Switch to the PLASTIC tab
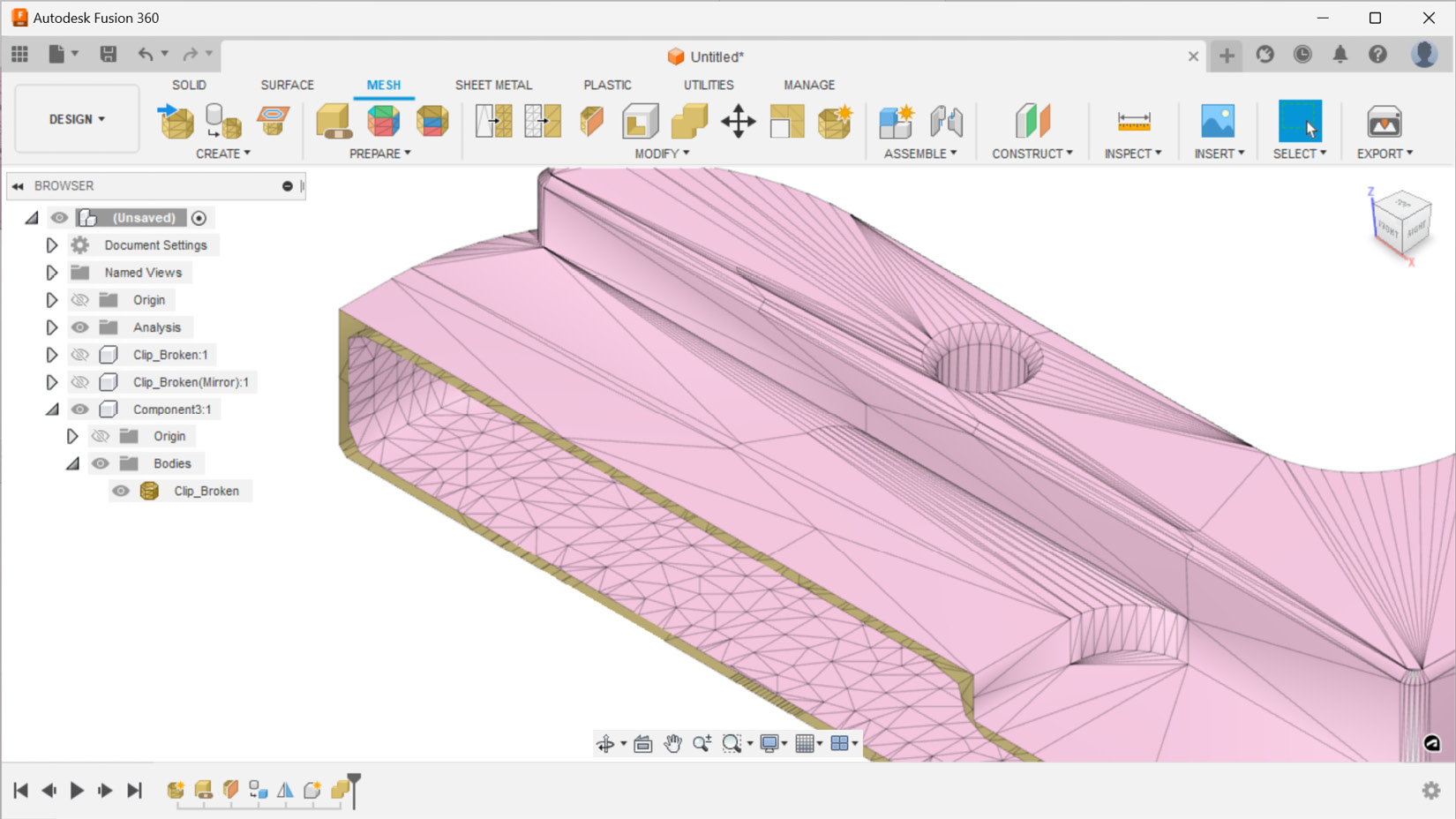 [607, 85]
